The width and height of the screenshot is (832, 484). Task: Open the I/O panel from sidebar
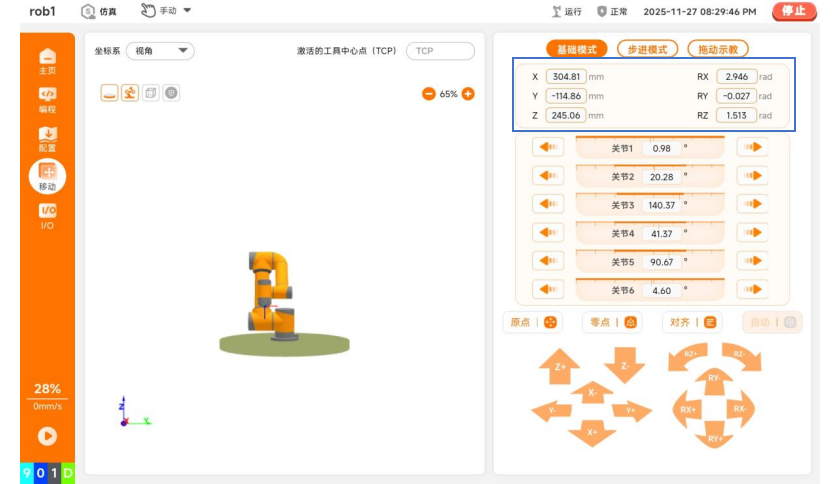[47, 215]
